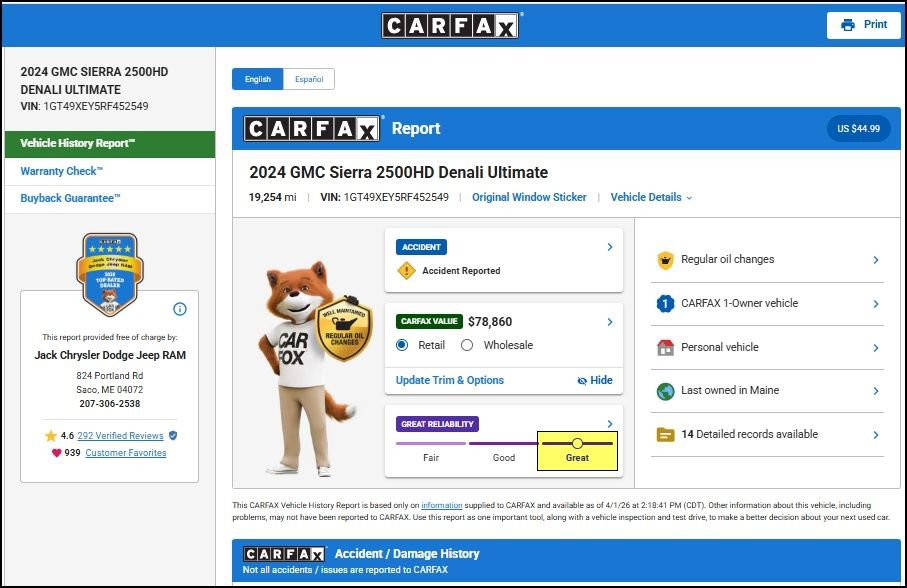Click the Detailed records folder icon
This screenshot has height=588, width=907.
click(x=665, y=435)
